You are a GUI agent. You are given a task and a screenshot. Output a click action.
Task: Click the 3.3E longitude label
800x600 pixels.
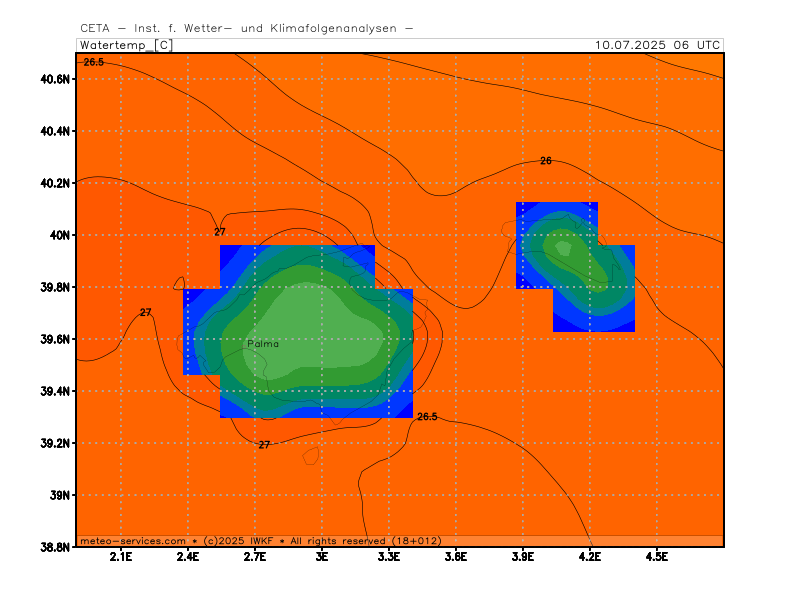pyautogui.click(x=389, y=557)
